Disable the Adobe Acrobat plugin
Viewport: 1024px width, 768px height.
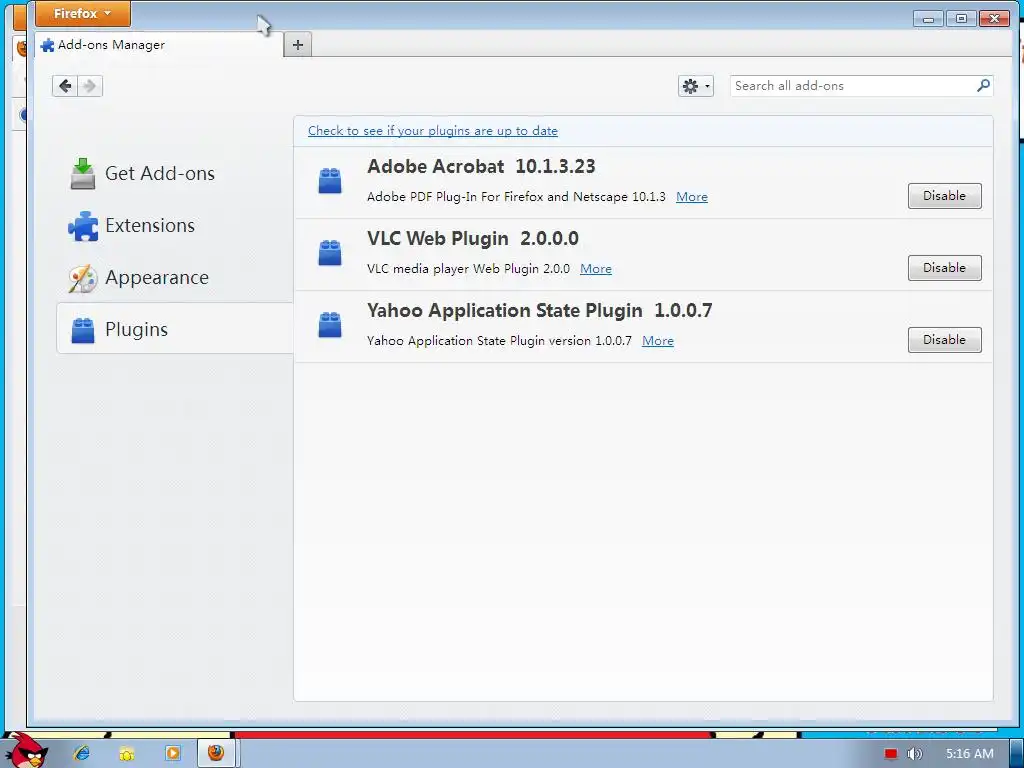pos(944,196)
